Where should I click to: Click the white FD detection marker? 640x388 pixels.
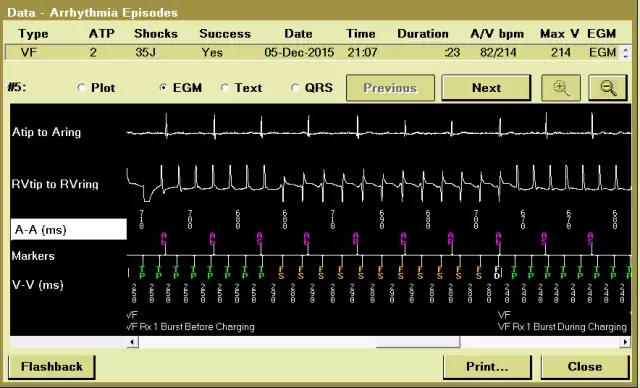[497, 273]
